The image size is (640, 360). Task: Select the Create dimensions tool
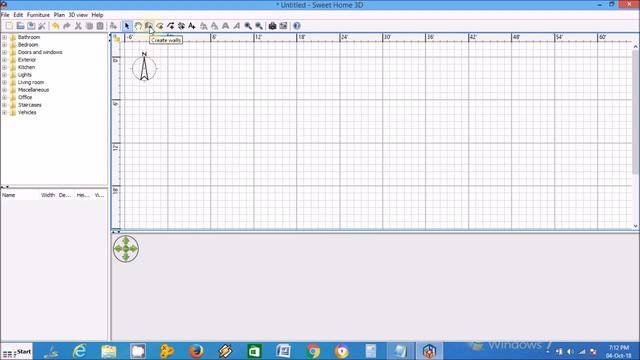[x=181, y=26]
